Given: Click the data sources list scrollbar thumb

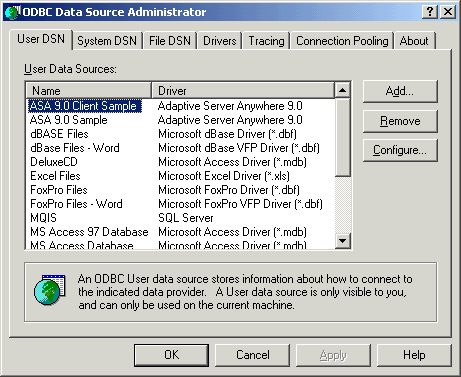Looking at the screenshot, I should click(342, 137).
